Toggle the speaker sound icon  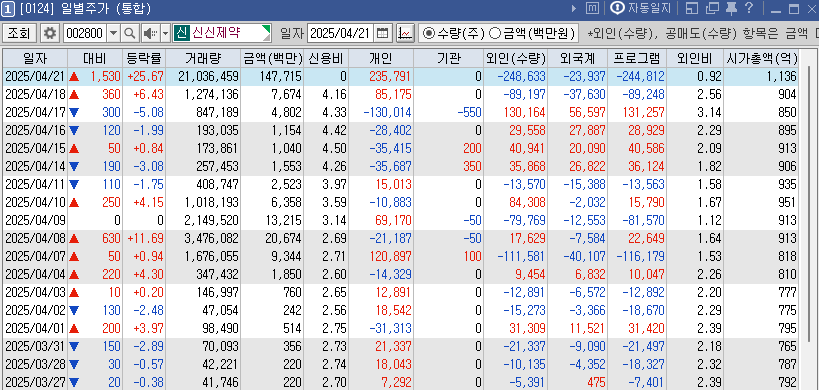coord(150,33)
